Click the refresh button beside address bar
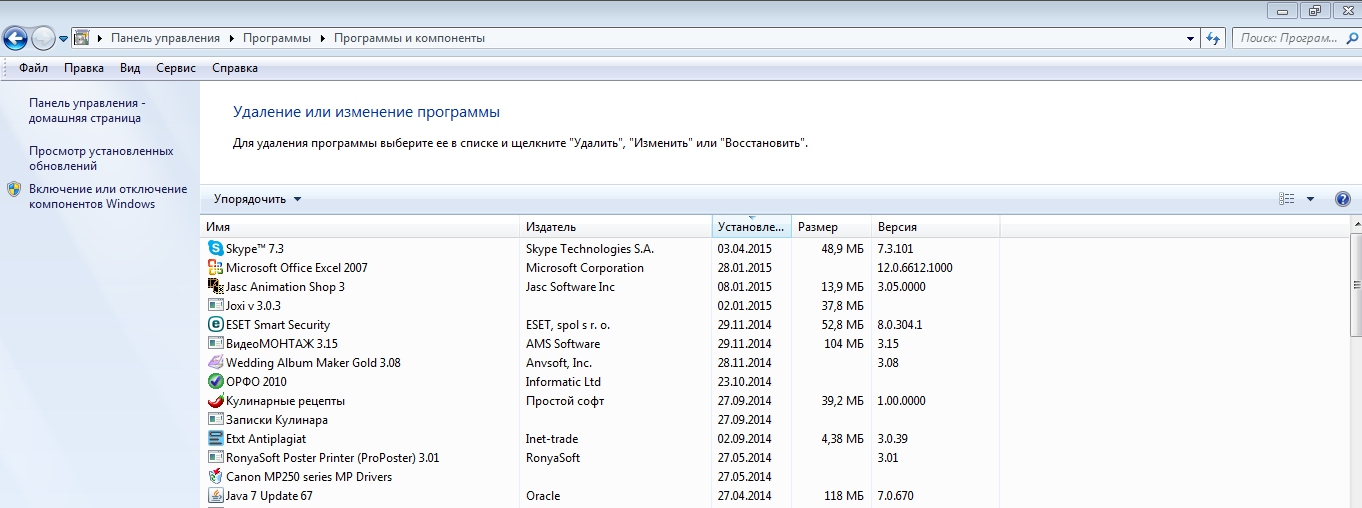Screen dimensions: 1362x508 [1213, 38]
